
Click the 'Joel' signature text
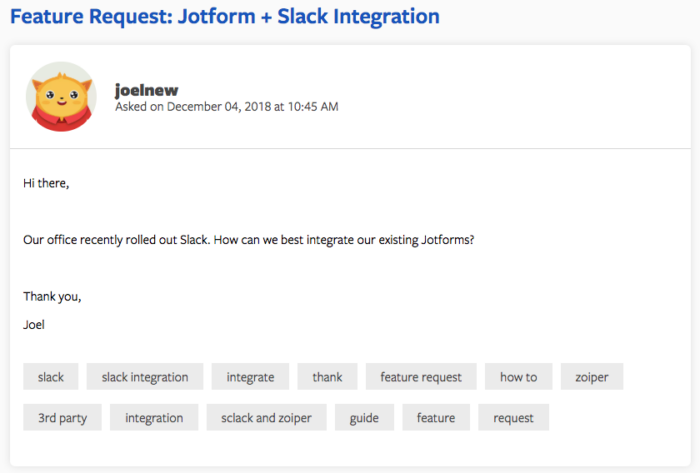click(34, 324)
